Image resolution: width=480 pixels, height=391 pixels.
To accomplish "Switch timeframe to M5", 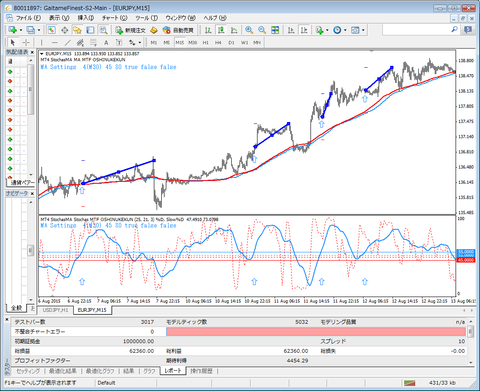I will tap(167, 42).
